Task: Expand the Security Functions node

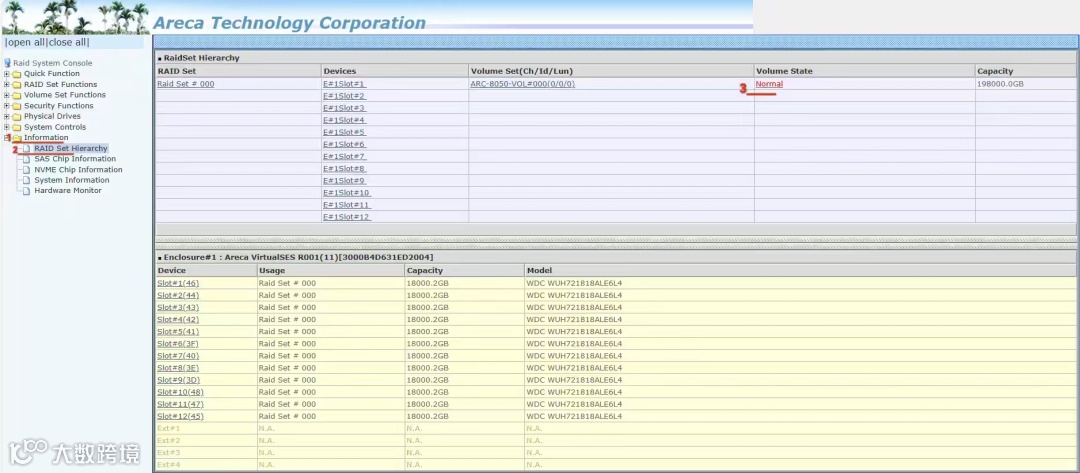Action: coord(7,106)
